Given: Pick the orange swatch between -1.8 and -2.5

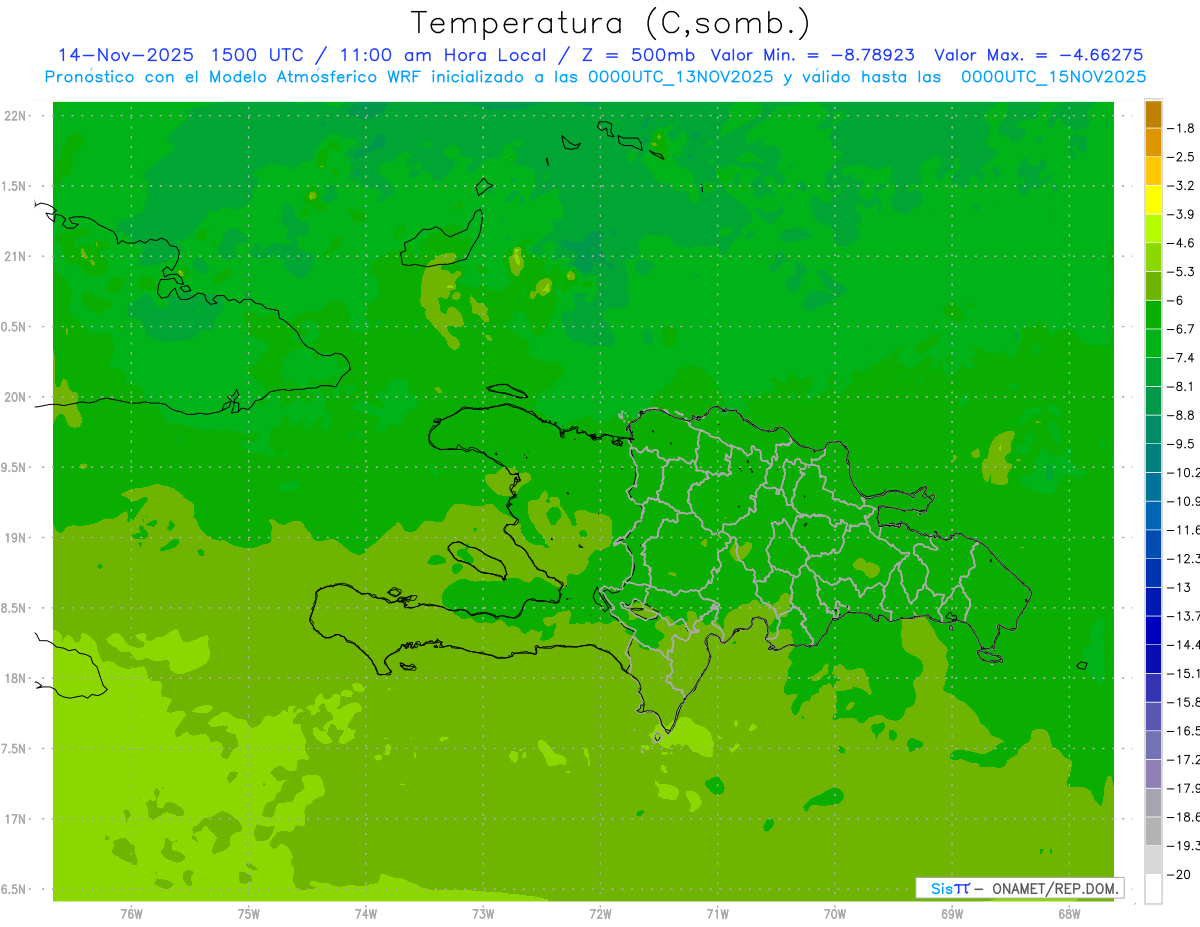Looking at the screenshot, I should [1153, 142].
